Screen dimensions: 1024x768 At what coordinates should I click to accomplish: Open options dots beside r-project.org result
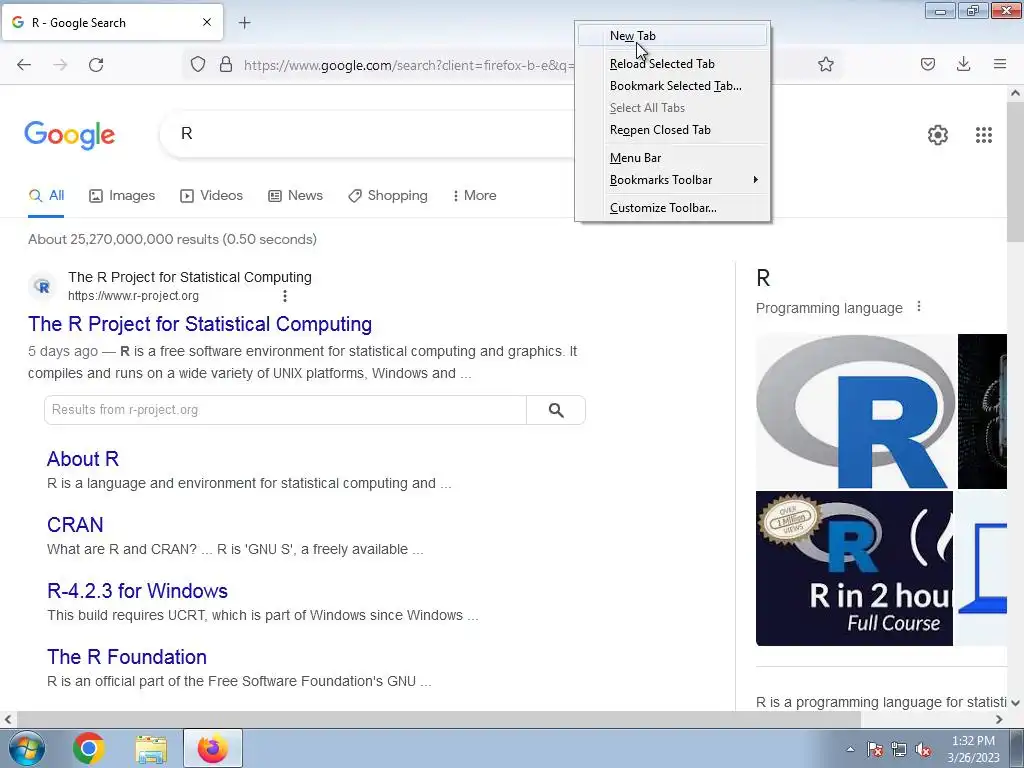pyautogui.click(x=285, y=296)
